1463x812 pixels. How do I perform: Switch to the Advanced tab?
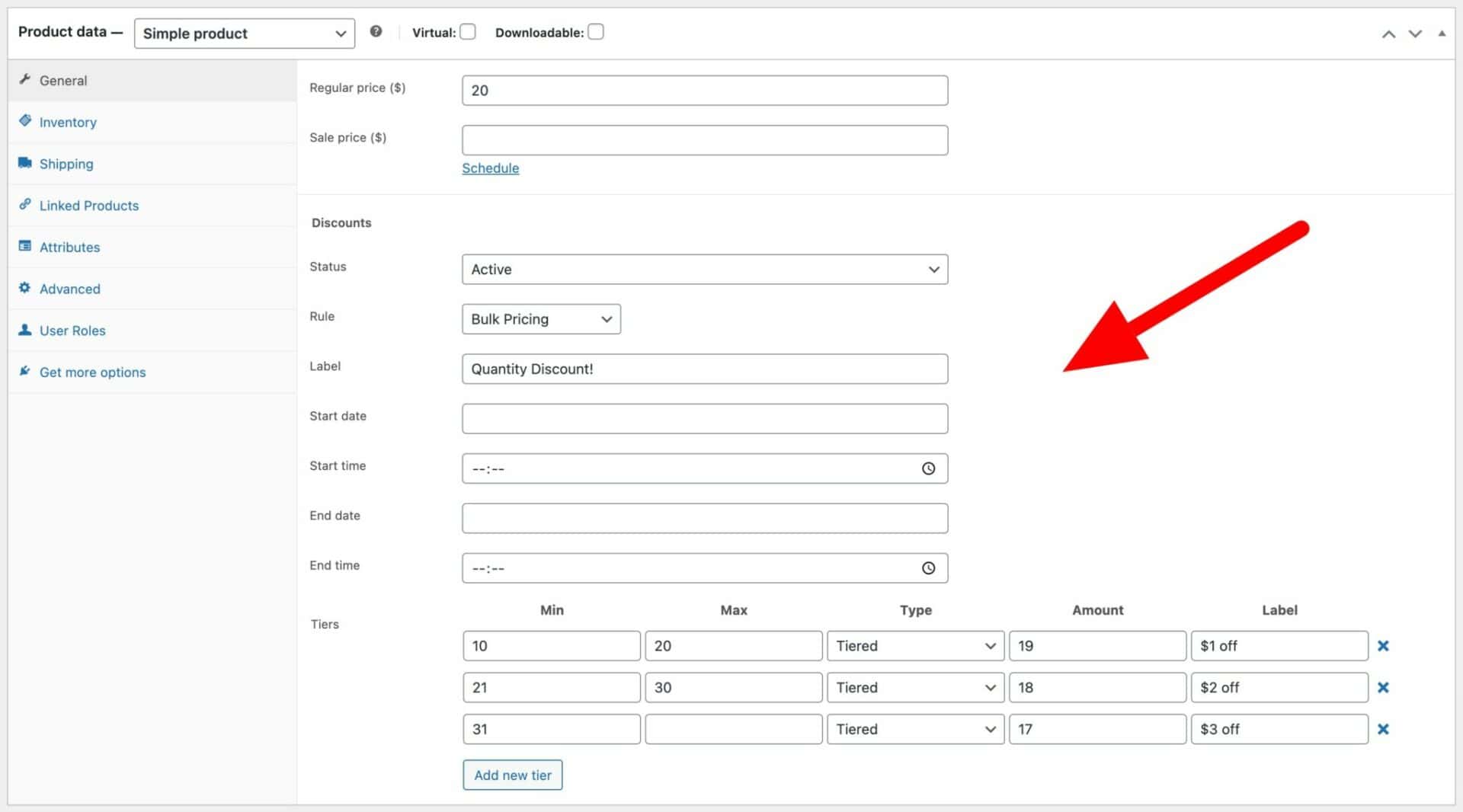tap(152, 289)
